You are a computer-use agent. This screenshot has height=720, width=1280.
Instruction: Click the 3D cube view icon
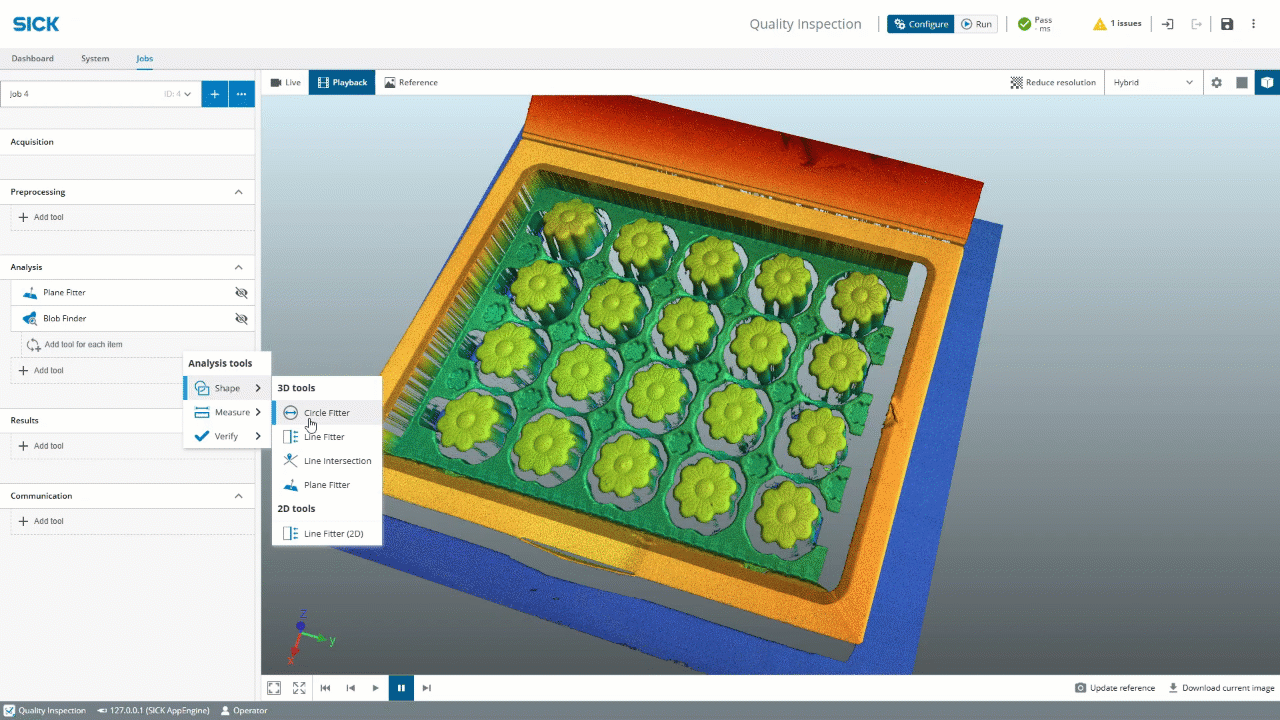[1267, 83]
